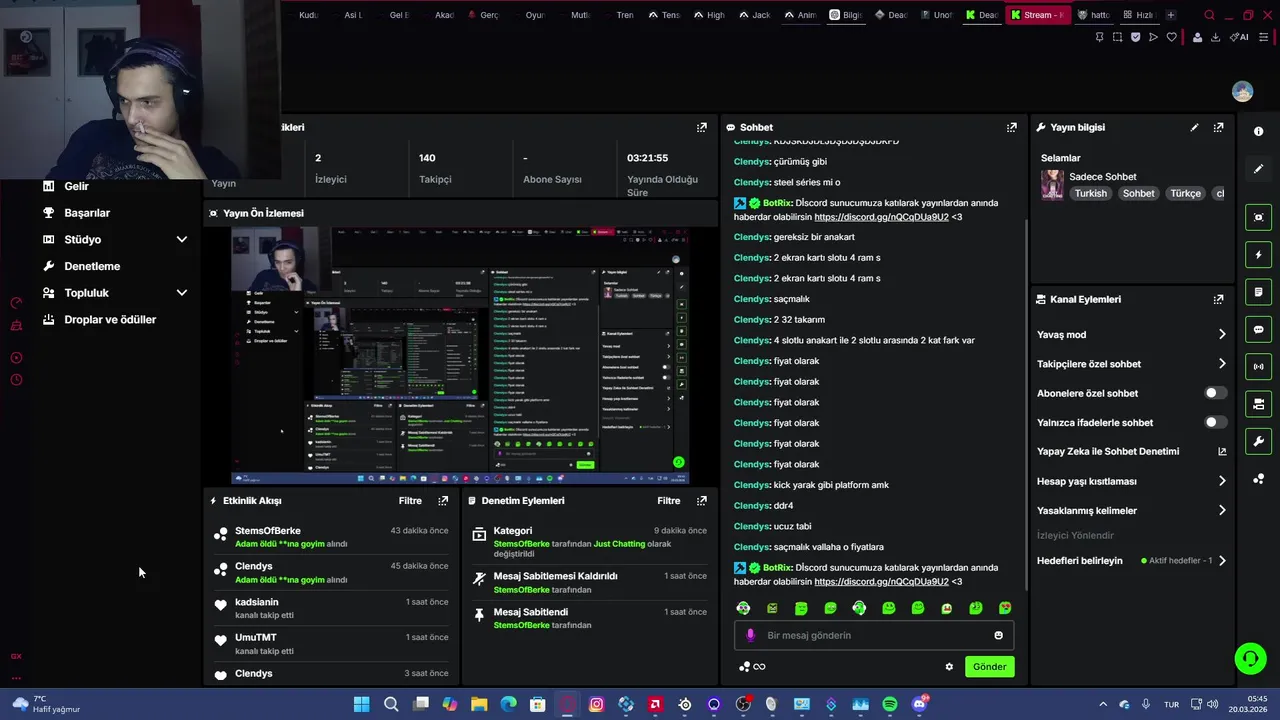This screenshot has height=720, width=1280.
Task: Pop out the Etkinlik Akışı panel
Action: point(443,501)
